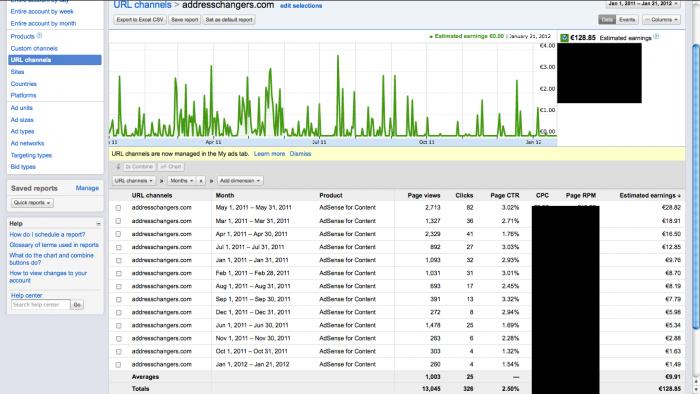Open the Sites report

click(x=17, y=72)
